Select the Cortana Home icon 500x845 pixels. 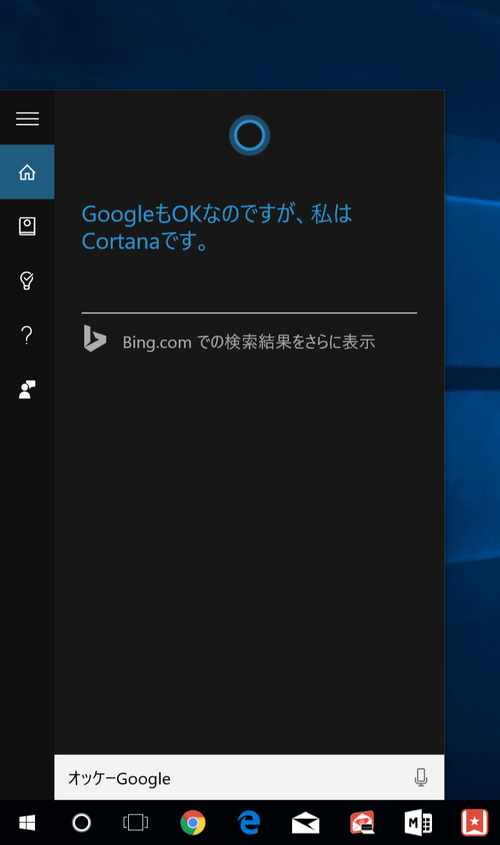(x=27, y=172)
